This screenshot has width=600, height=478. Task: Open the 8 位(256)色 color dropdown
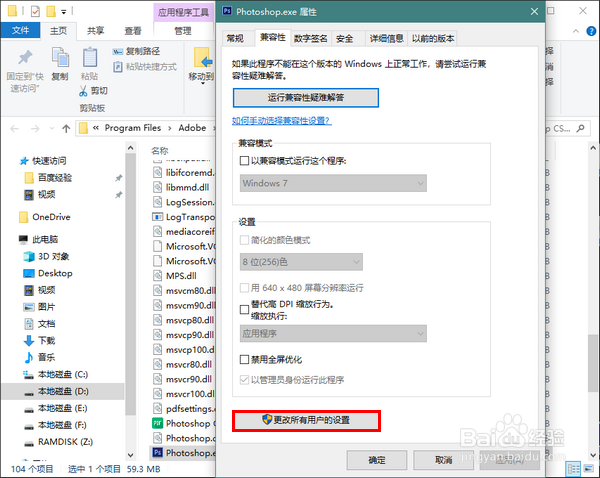[301, 262]
